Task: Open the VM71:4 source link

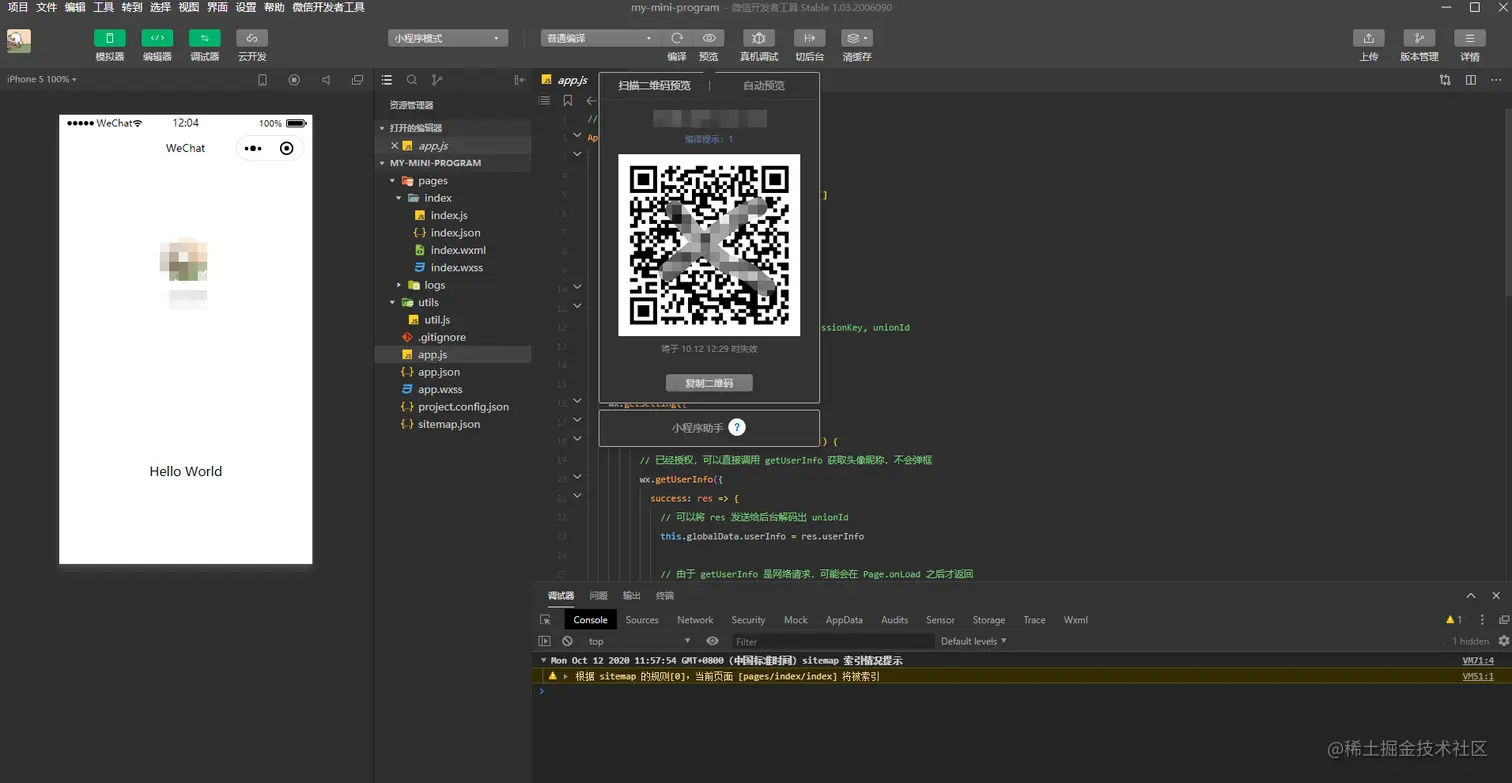Action: coord(1478,661)
